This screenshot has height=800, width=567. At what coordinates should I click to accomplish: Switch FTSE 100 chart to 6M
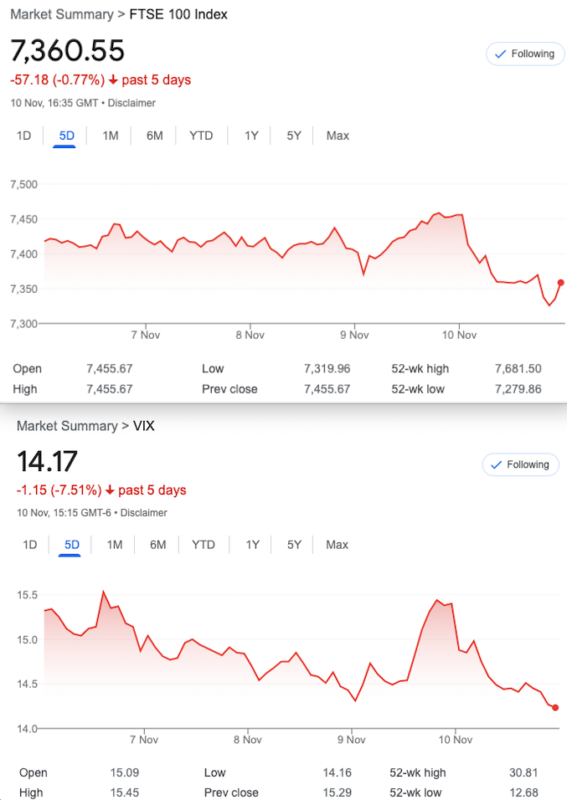155,136
